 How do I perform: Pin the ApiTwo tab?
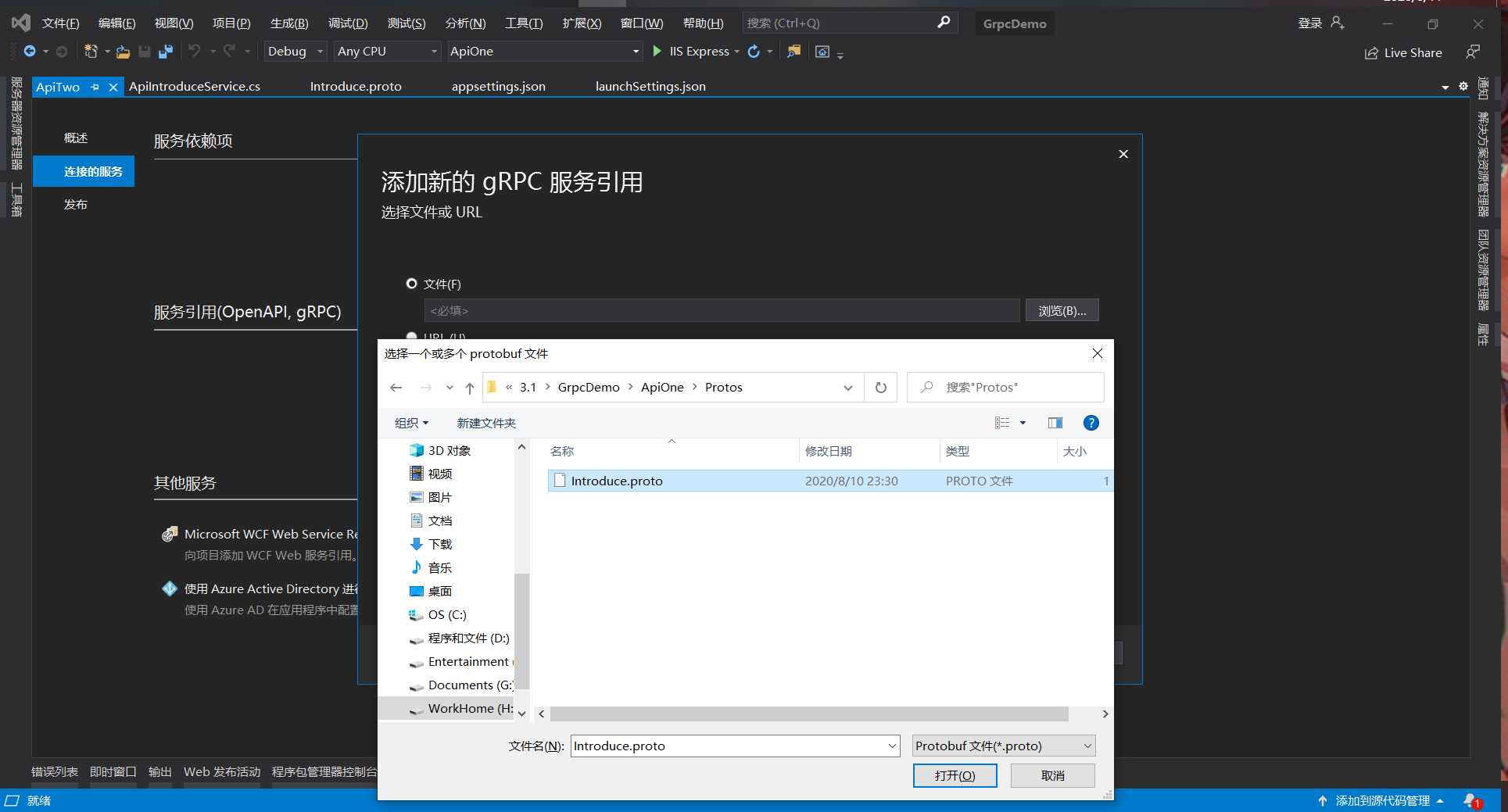pyautogui.click(x=95, y=87)
